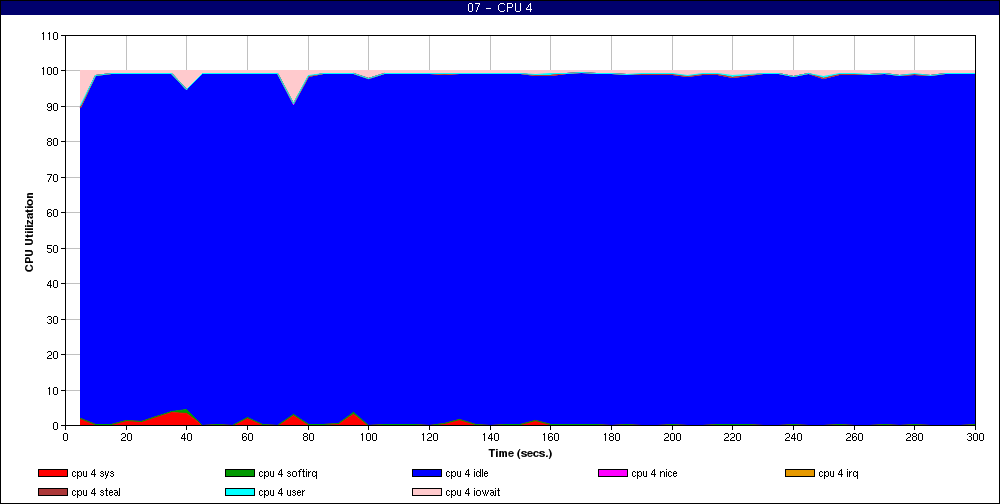Click the 160 tick label on the time axis

tap(550, 437)
